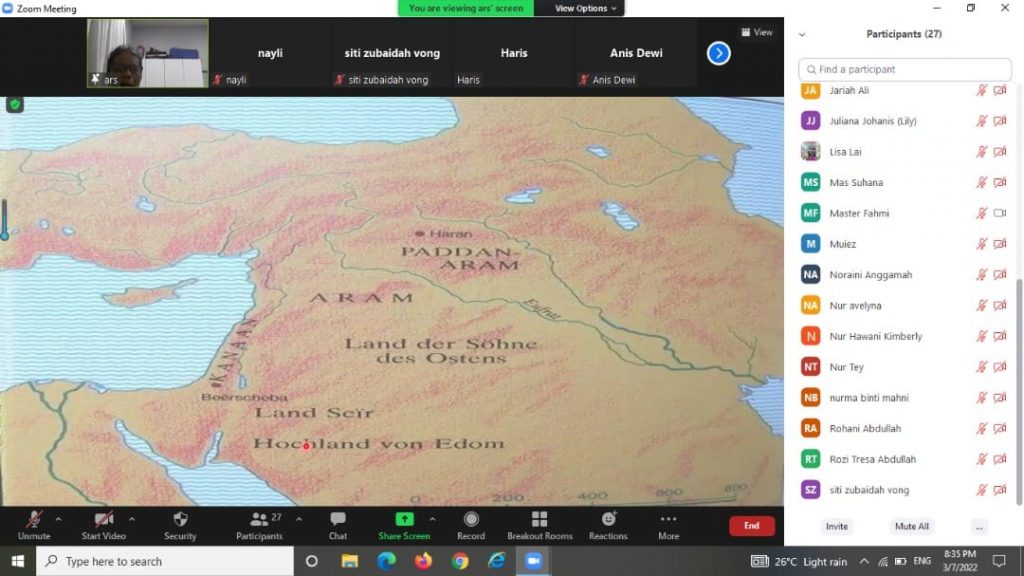The height and width of the screenshot is (576, 1024).
Task: Open the Security shield icon
Action: tap(180, 520)
